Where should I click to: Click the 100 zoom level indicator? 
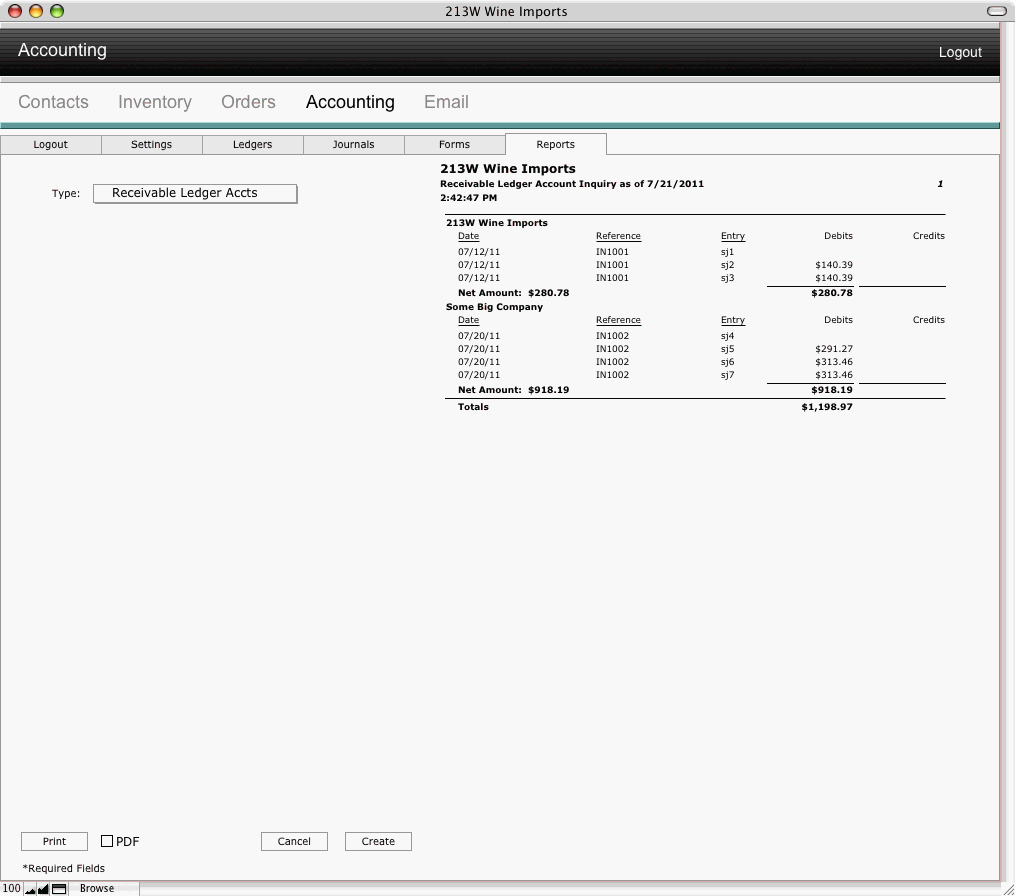click(x=12, y=888)
